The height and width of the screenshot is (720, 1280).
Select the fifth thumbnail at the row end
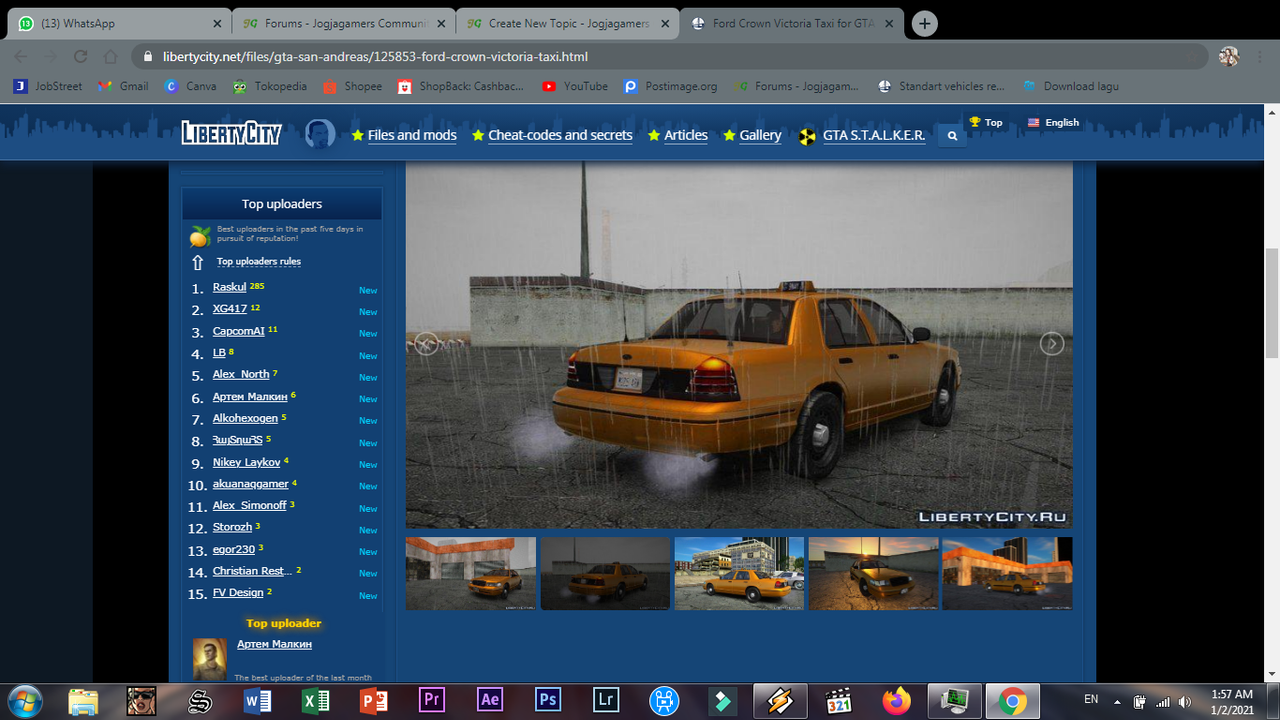[x=1007, y=573]
